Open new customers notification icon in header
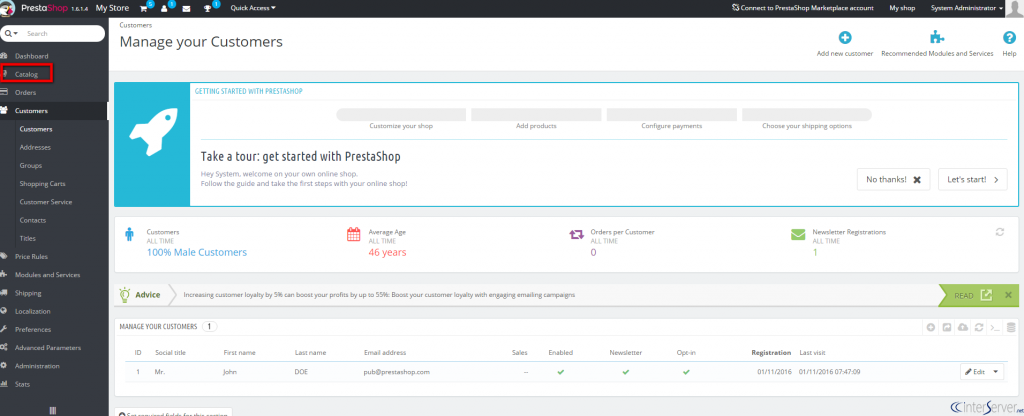 point(165,8)
